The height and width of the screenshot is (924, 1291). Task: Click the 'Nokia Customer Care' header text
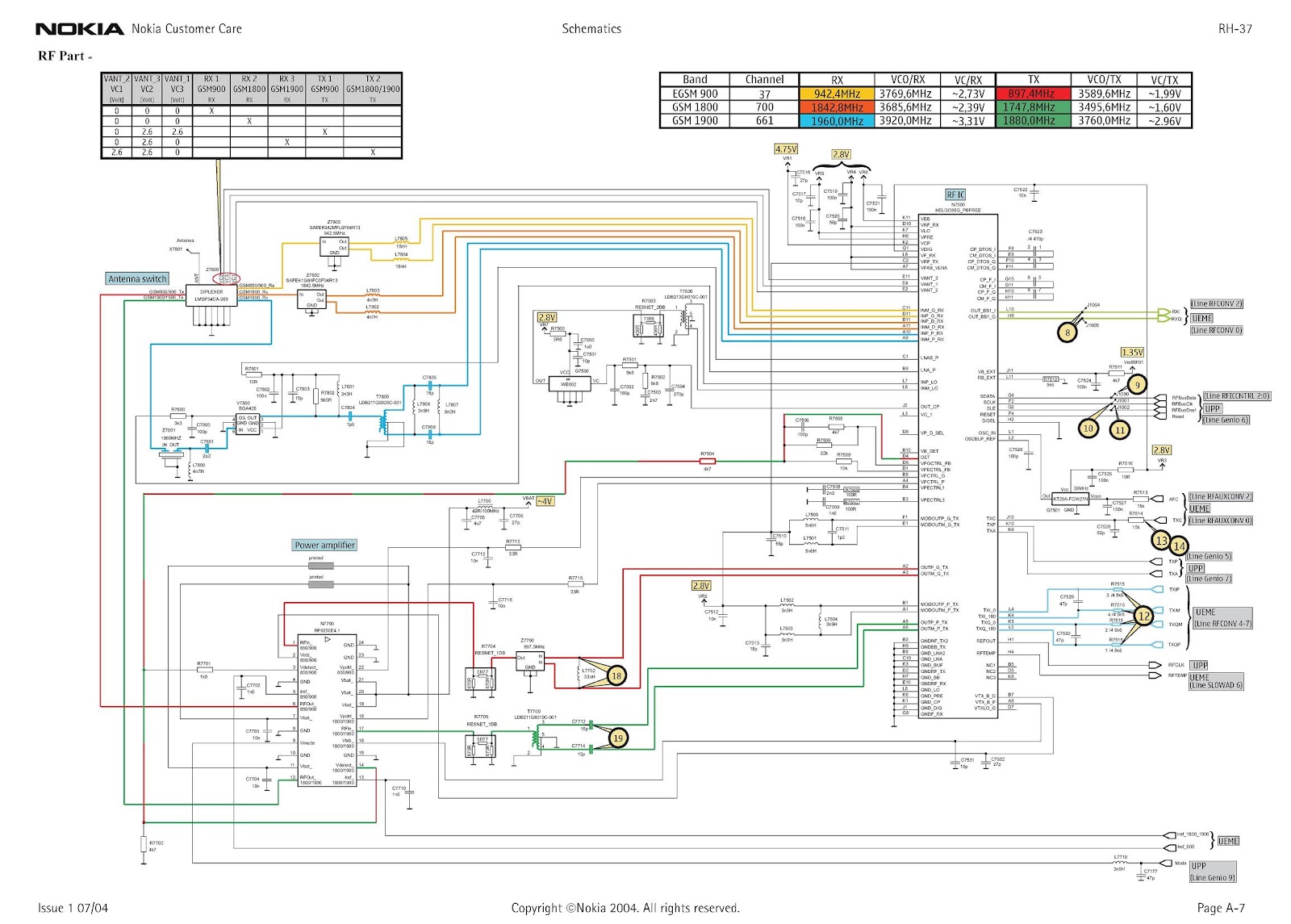[x=186, y=29]
